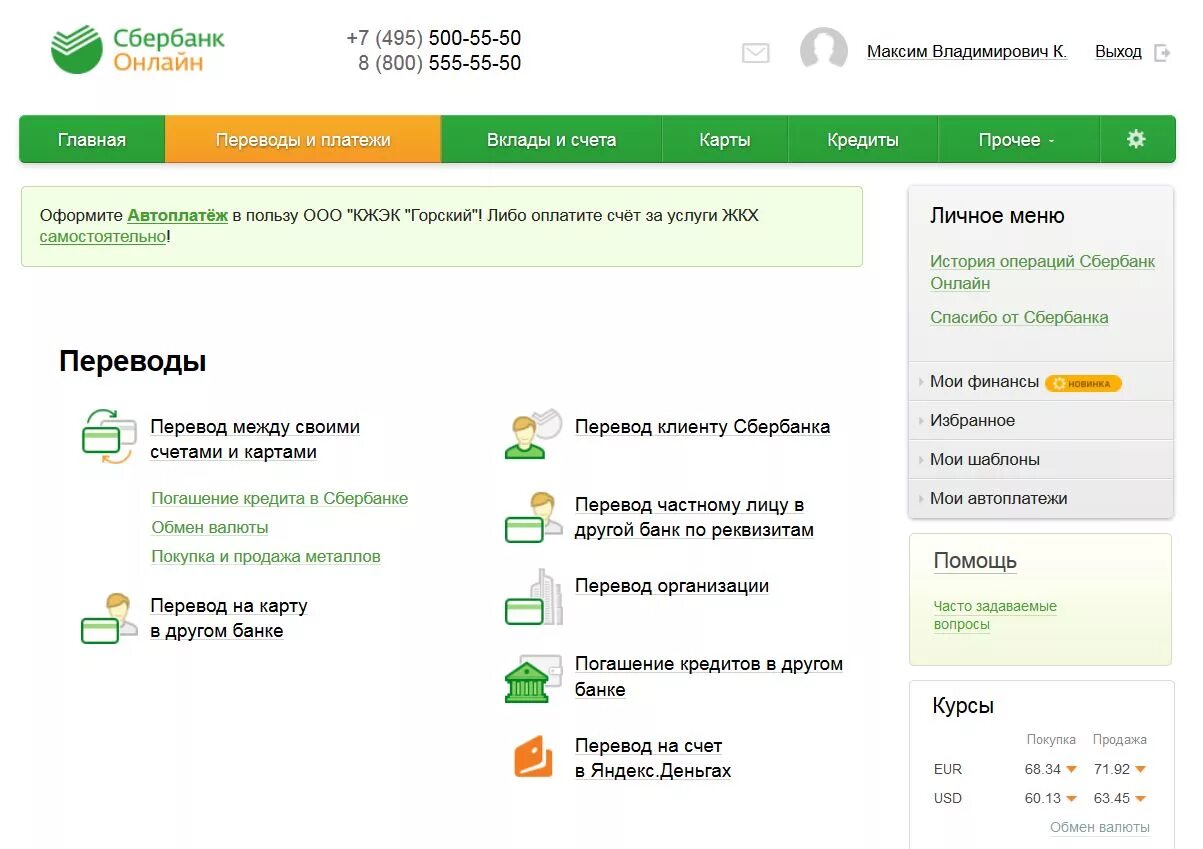Click the Выход logout link
The image size is (1203, 849).
[x=1118, y=51]
